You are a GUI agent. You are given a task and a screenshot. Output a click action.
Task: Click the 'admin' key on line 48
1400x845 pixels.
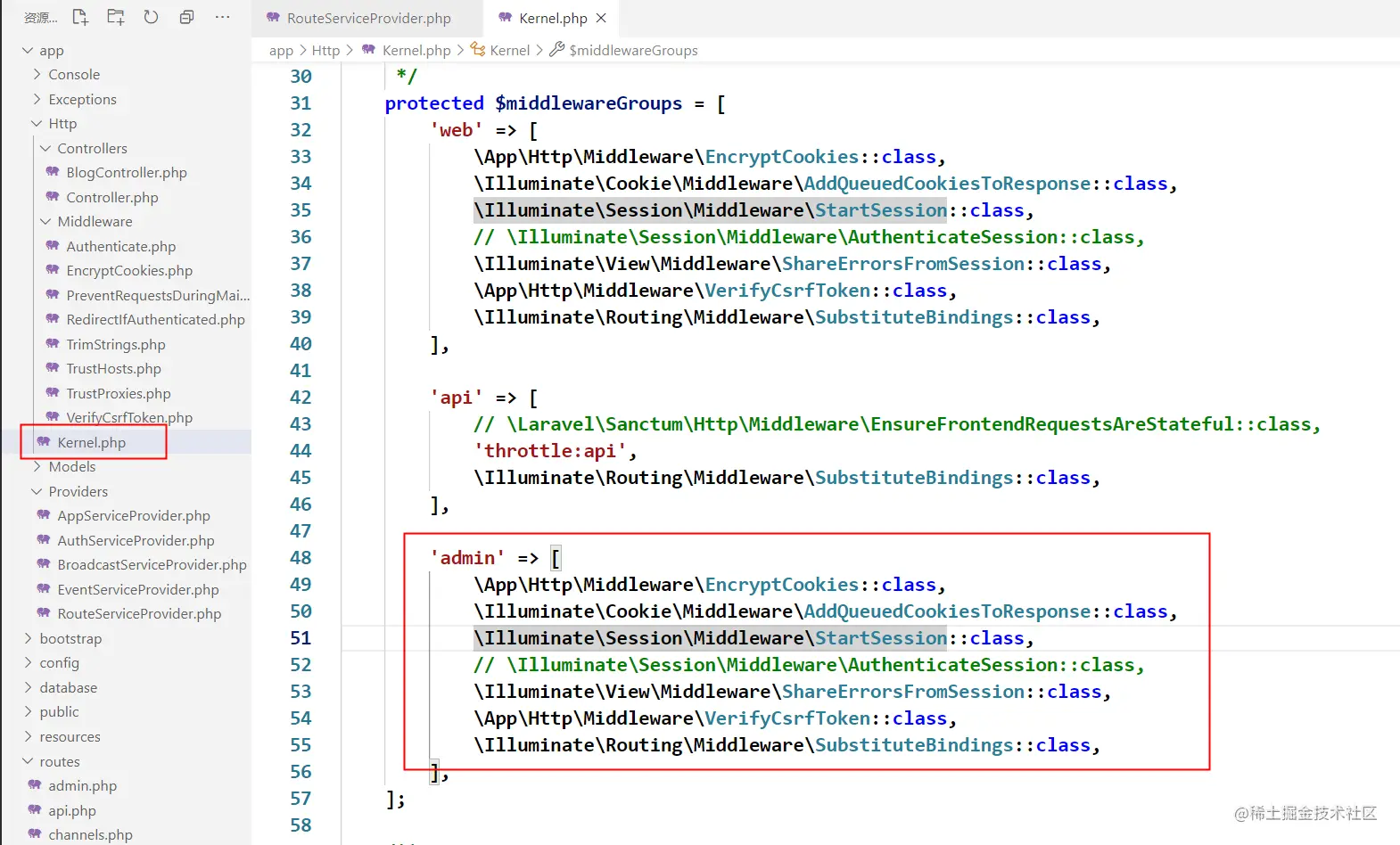(x=467, y=558)
